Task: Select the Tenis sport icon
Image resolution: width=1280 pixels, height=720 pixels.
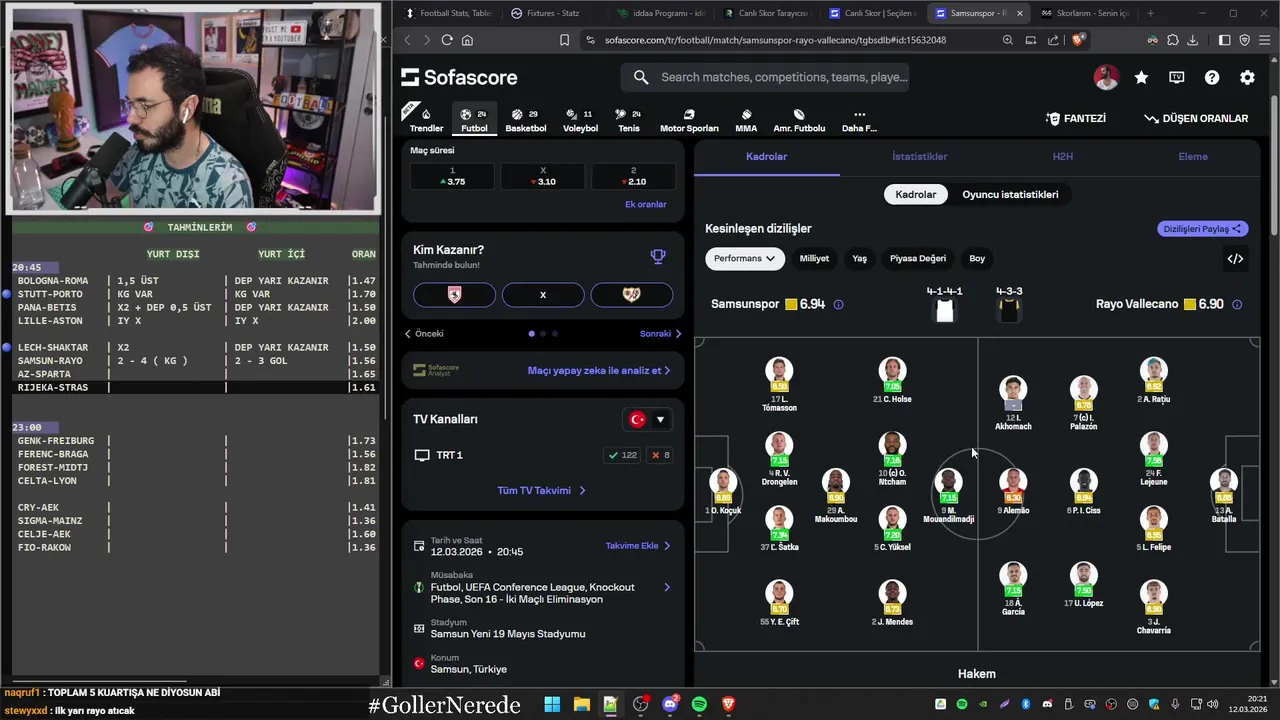Action: click(x=629, y=120)
